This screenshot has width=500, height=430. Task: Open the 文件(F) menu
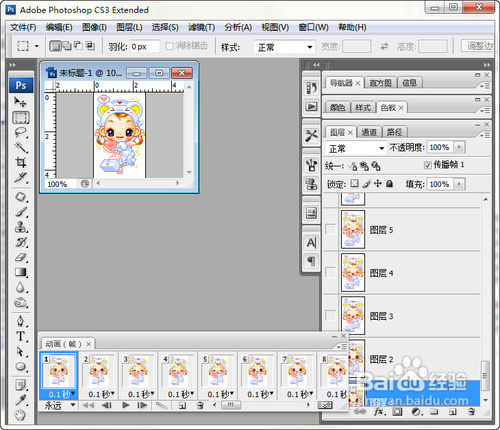click(x=23, y=27)
